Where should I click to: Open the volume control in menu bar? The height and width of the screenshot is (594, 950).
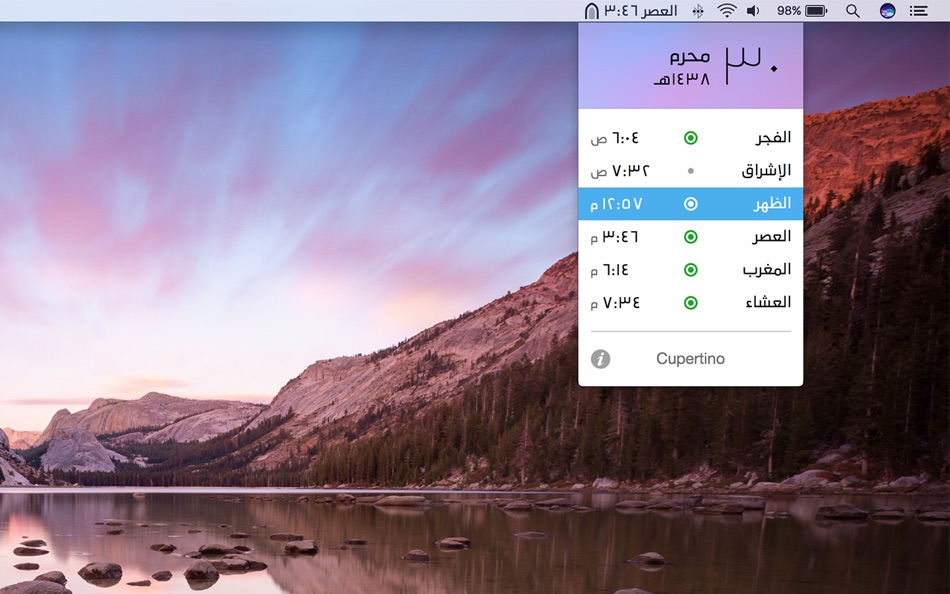(753, 11)
